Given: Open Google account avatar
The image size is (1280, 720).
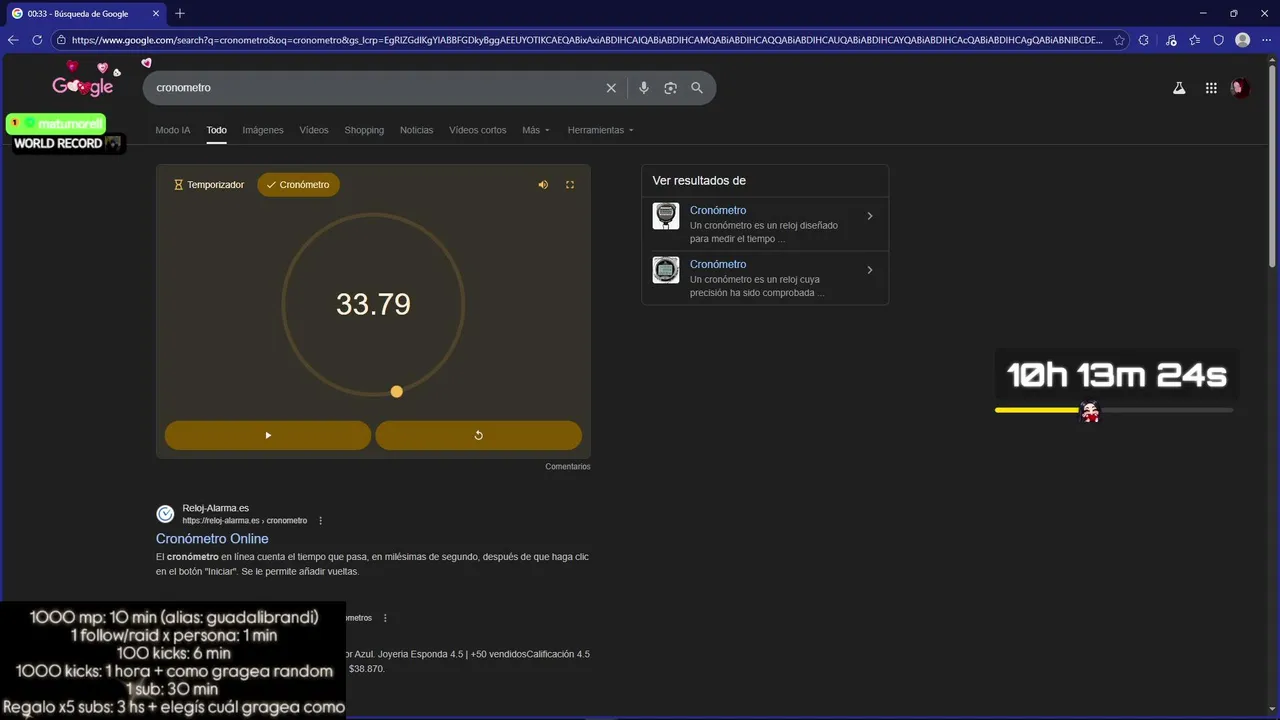Looking at the screenshot, I should click(x=1240, y=88).
